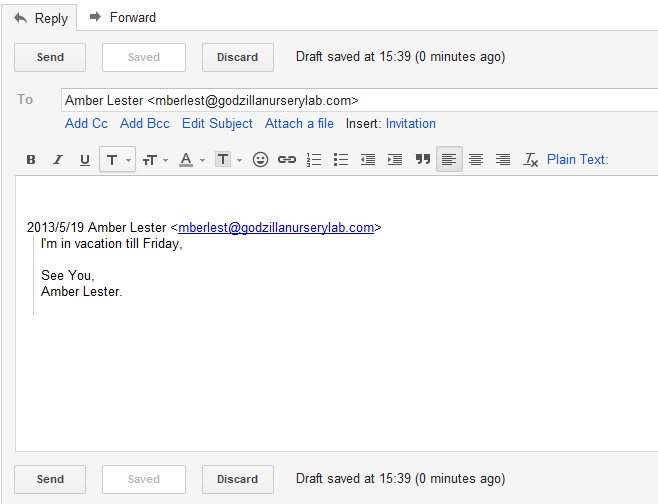Align text left

449,159
